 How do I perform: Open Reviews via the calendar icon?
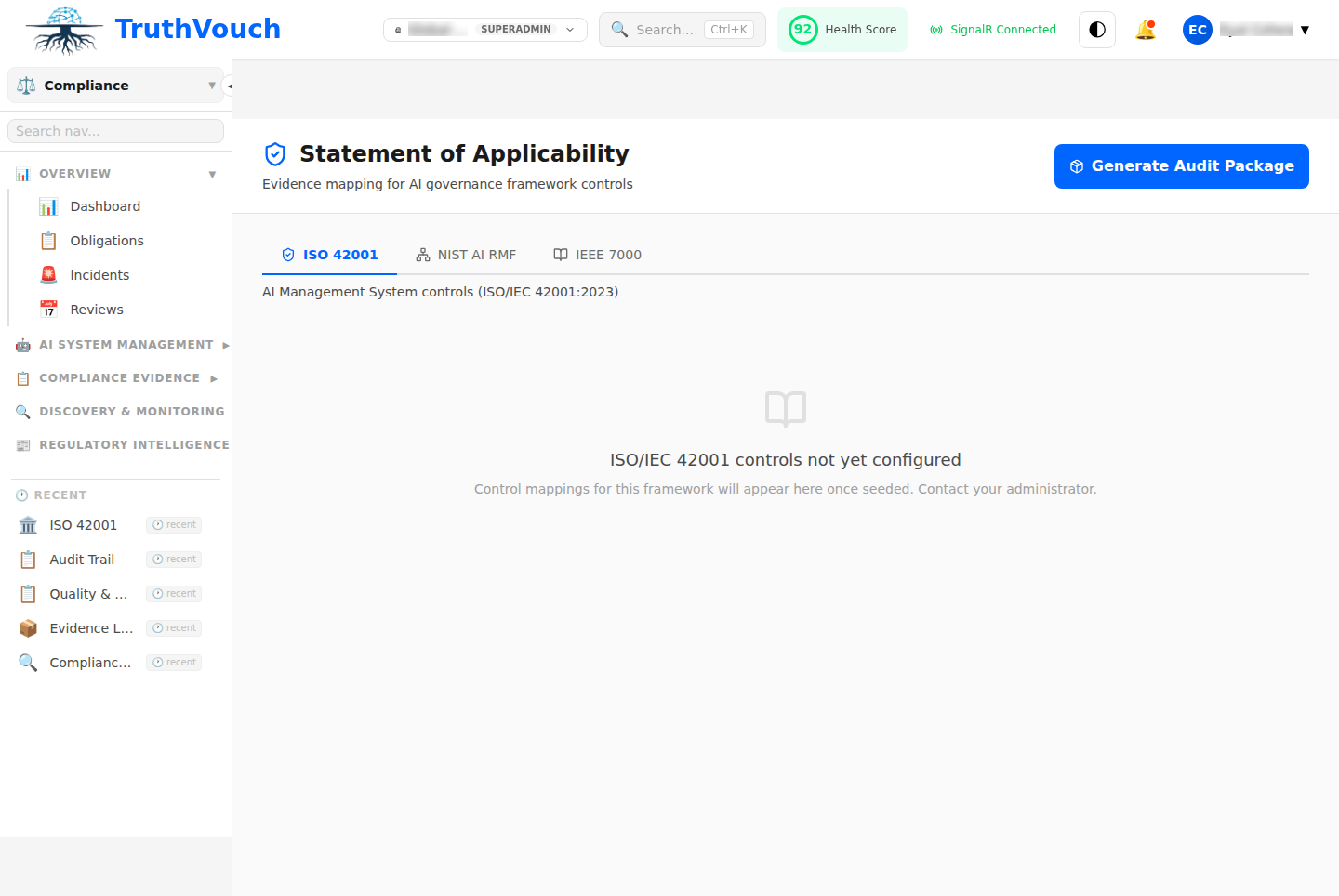click(48, 309)
